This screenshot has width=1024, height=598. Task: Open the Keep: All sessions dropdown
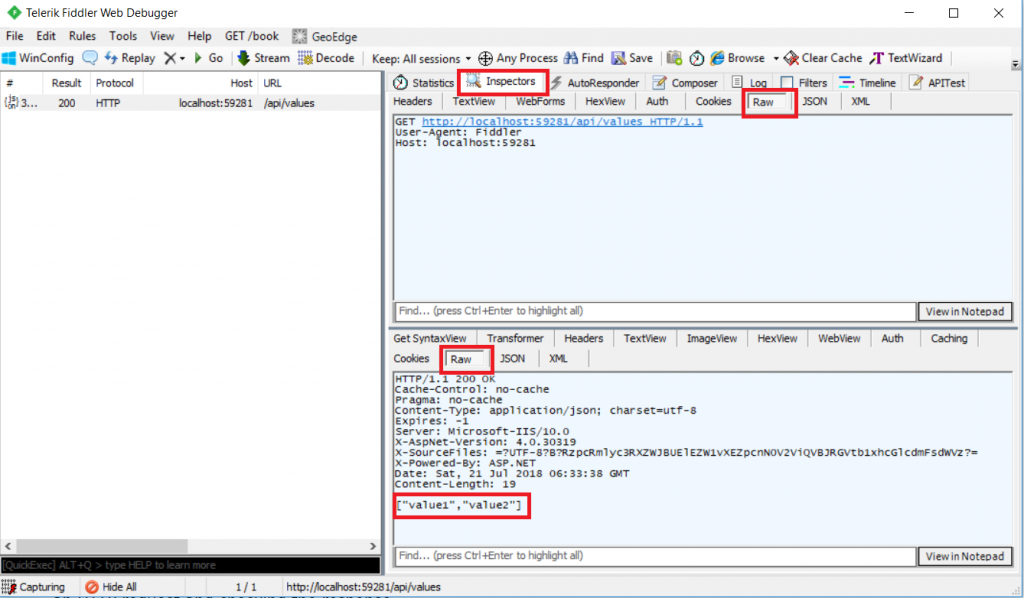(421, 59)
